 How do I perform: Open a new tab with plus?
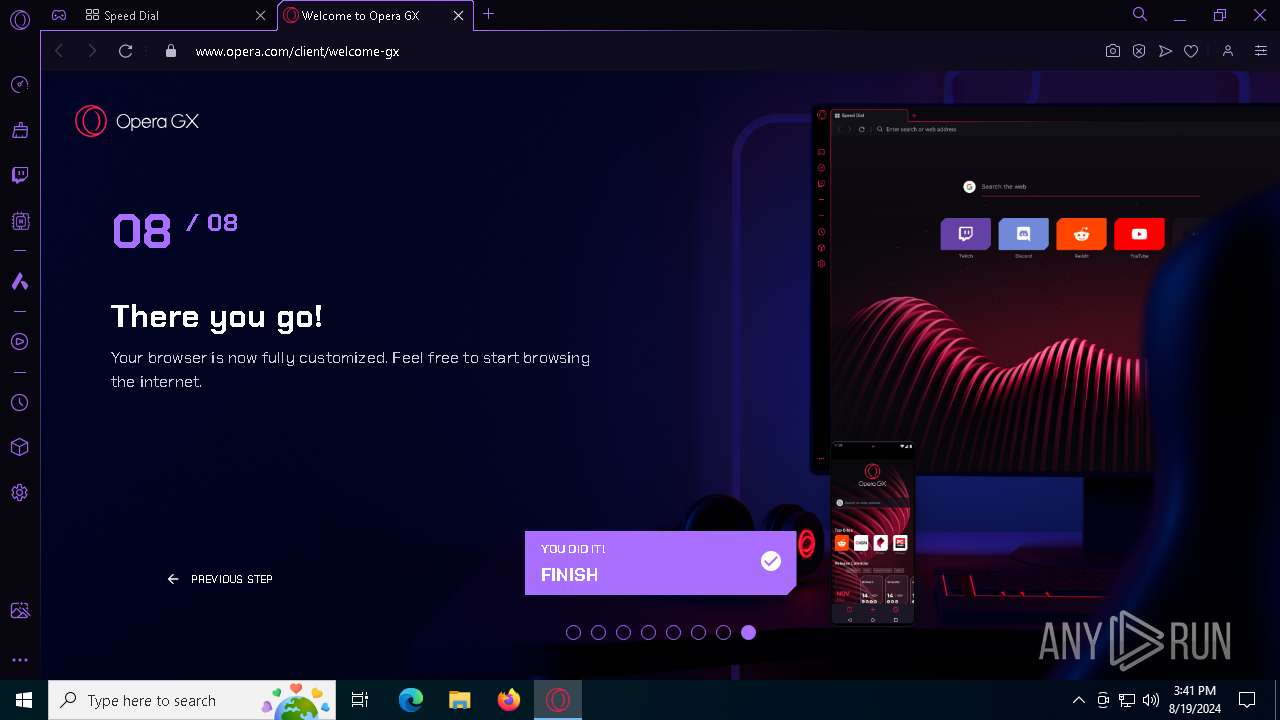[x=488, y=14]
